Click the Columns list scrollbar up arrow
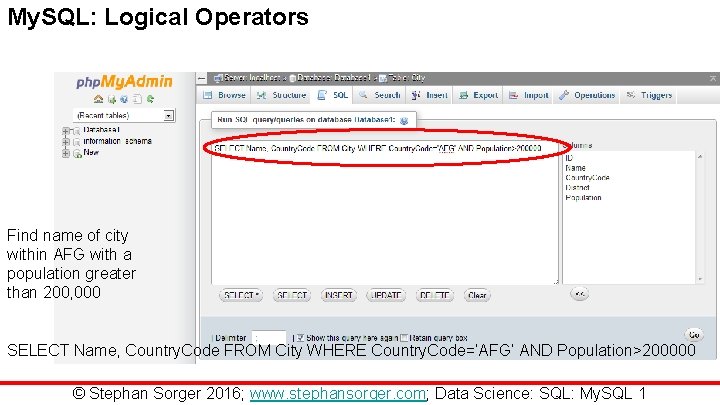This screenshot has height=405, width=720. point(700,157)
